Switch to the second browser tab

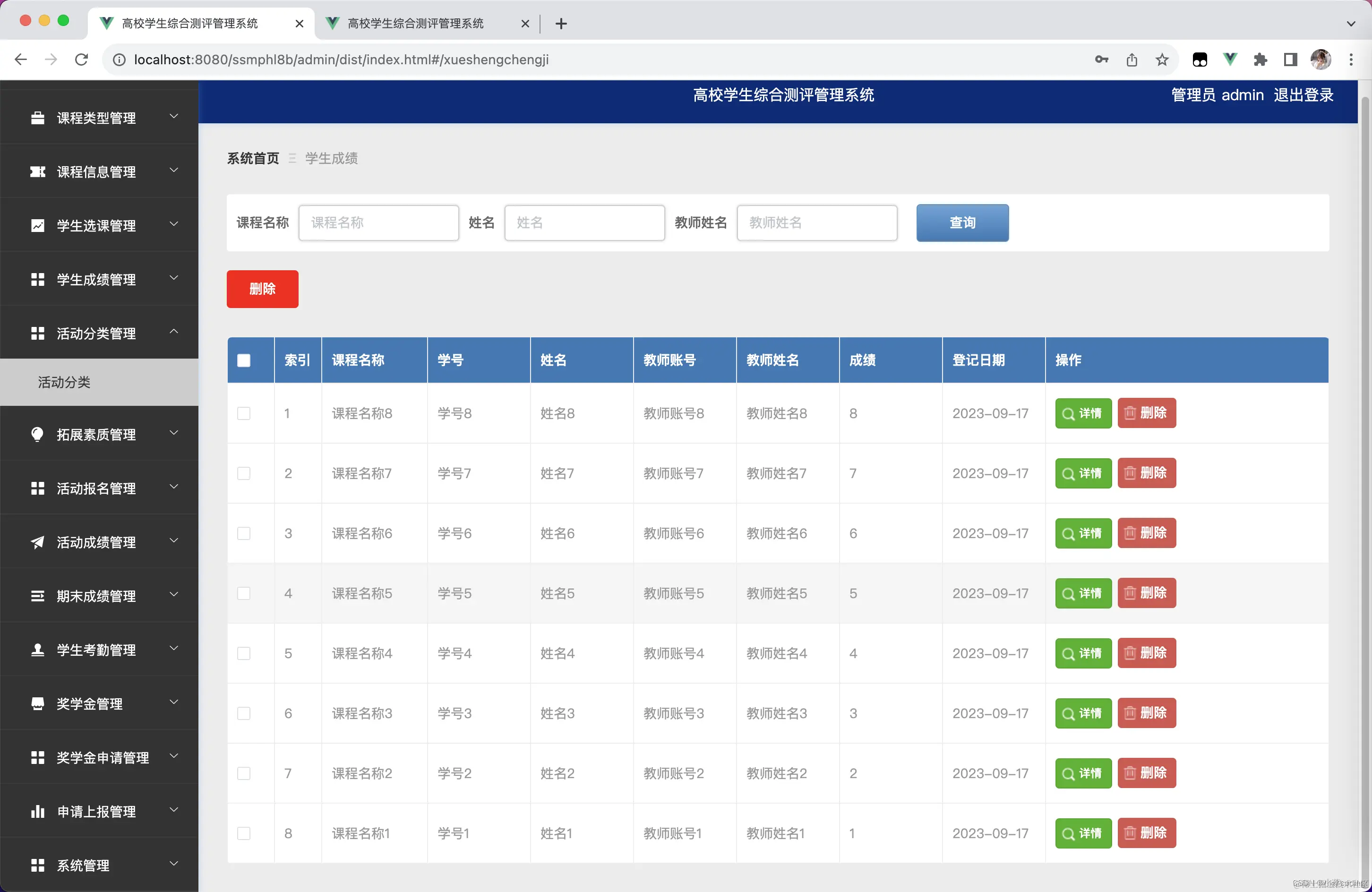[415, 23]
